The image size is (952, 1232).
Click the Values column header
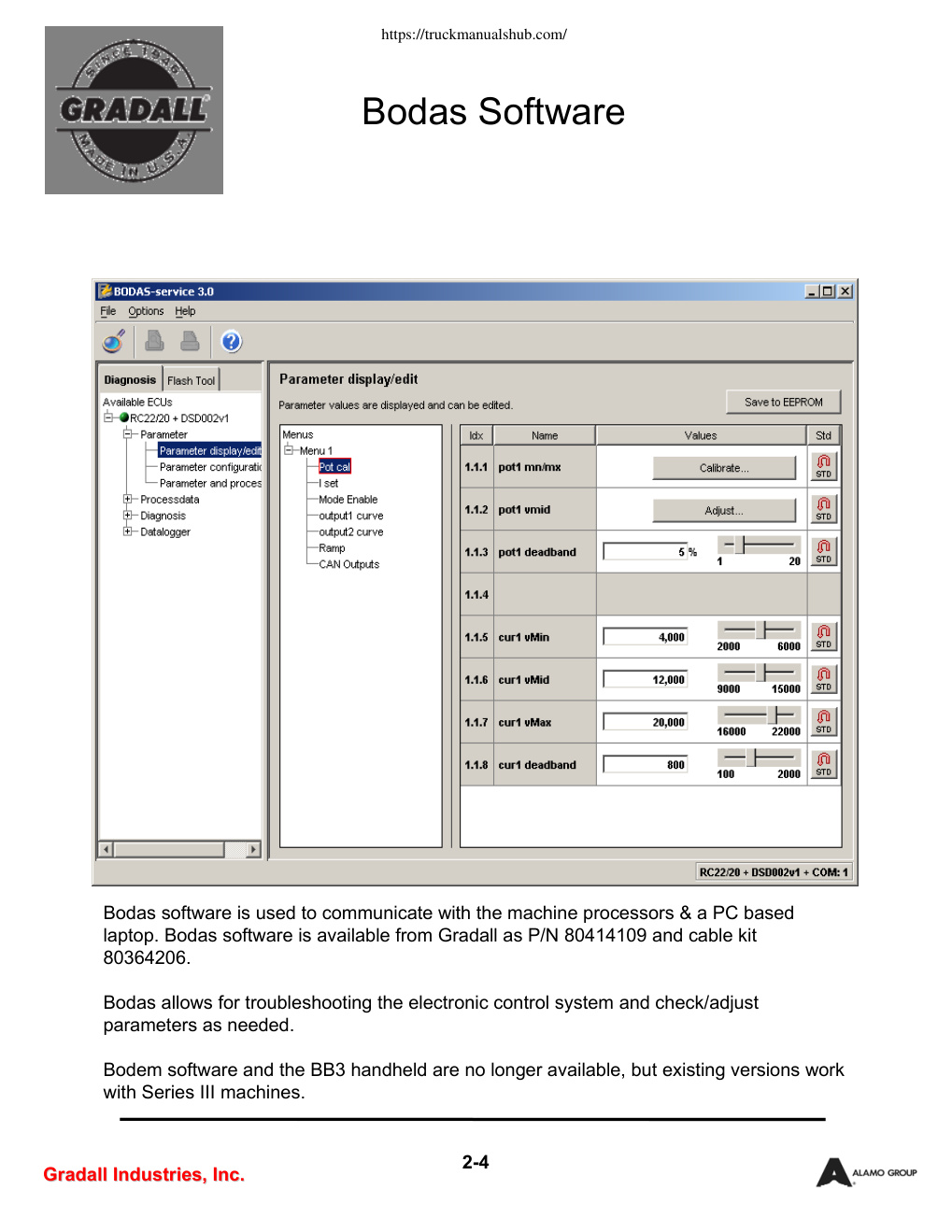coord(701,435)
